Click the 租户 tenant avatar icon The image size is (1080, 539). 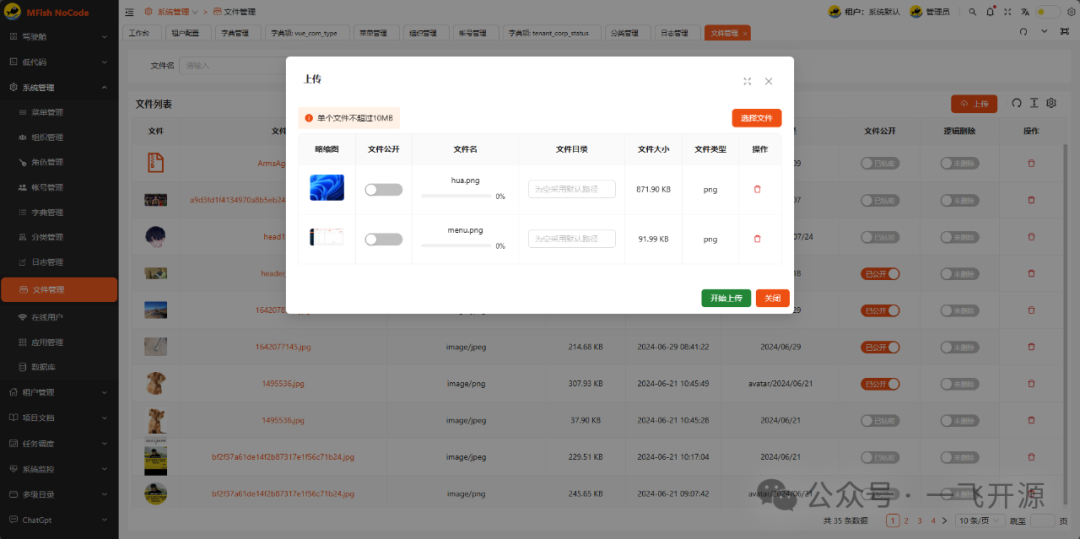coord(834,12)
